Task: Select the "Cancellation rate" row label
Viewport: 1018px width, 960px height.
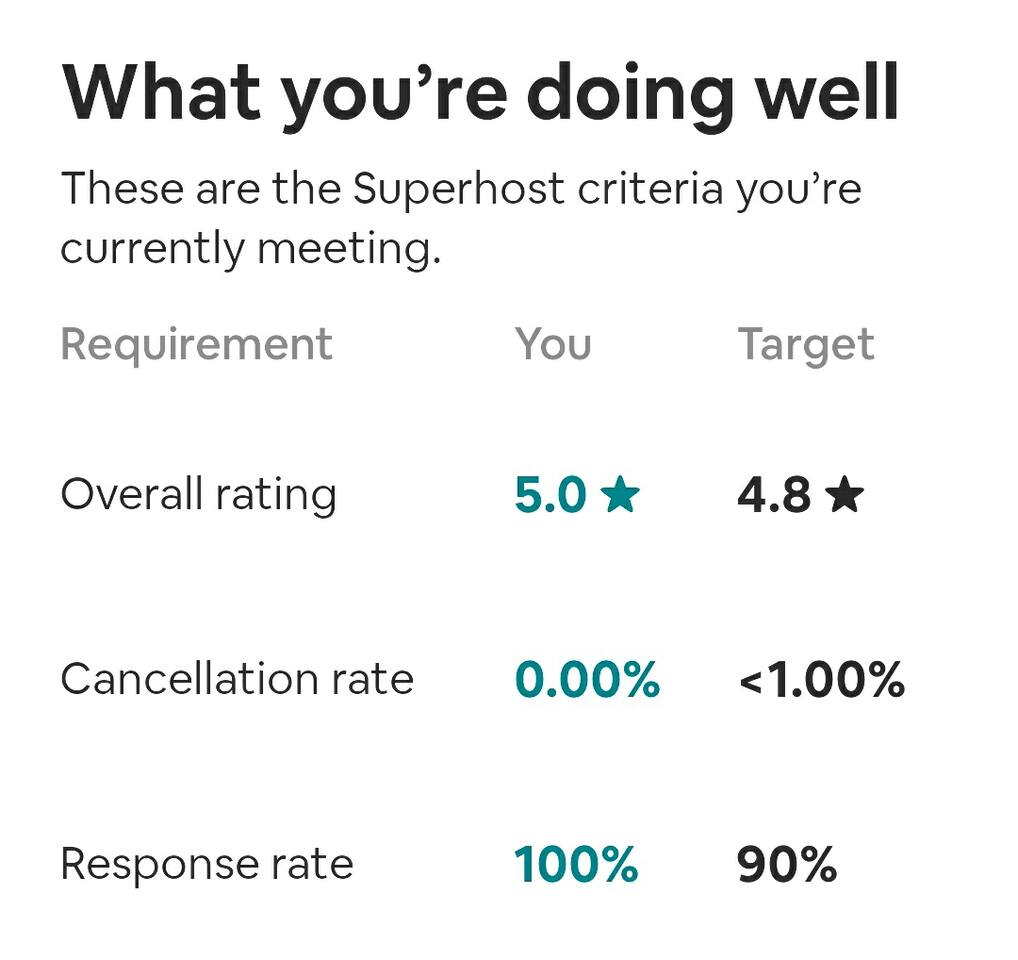Action: coord(237,680)
